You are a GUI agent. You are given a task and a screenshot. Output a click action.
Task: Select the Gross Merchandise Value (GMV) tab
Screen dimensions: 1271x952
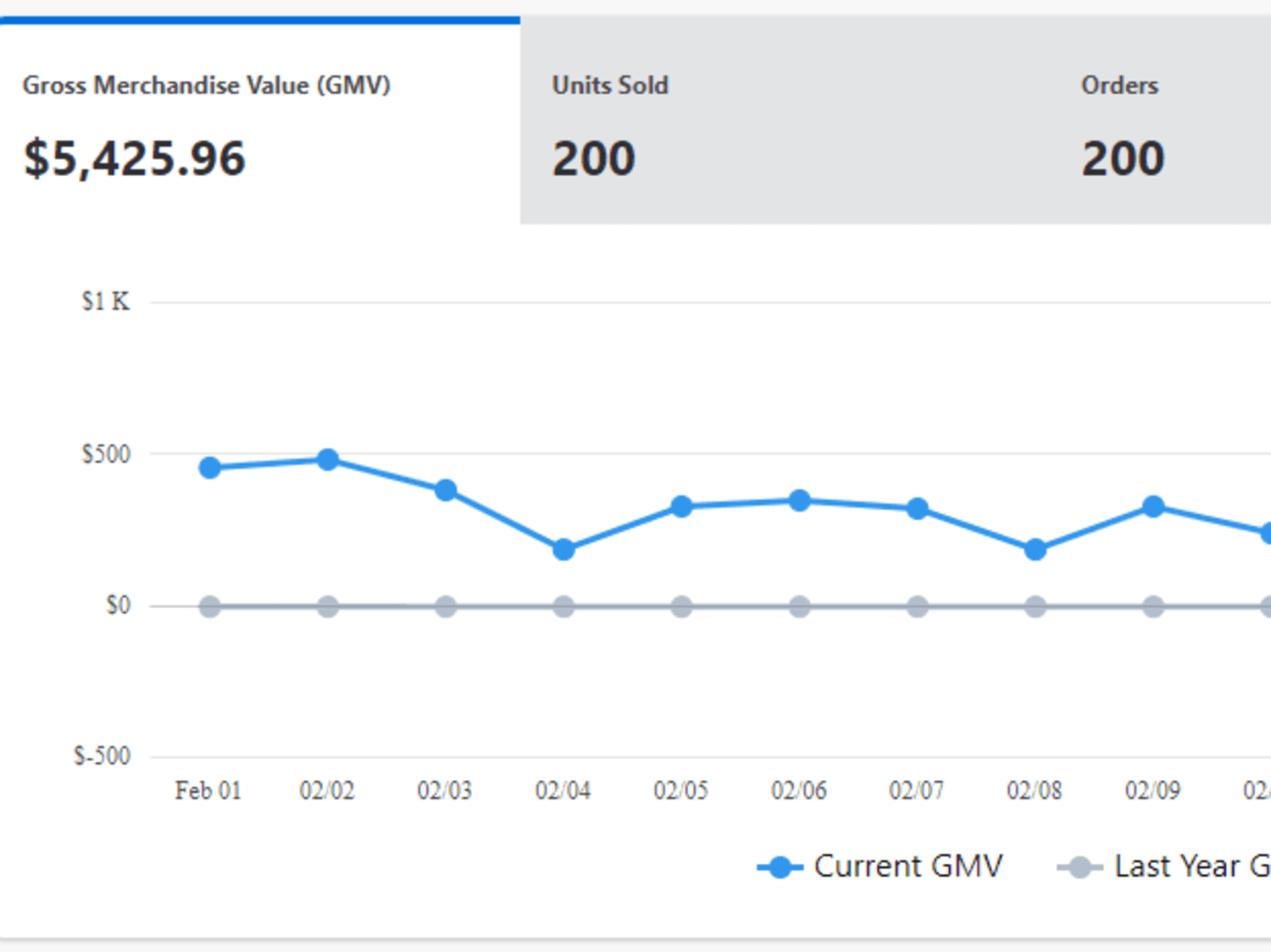click(x=259, y=121)
